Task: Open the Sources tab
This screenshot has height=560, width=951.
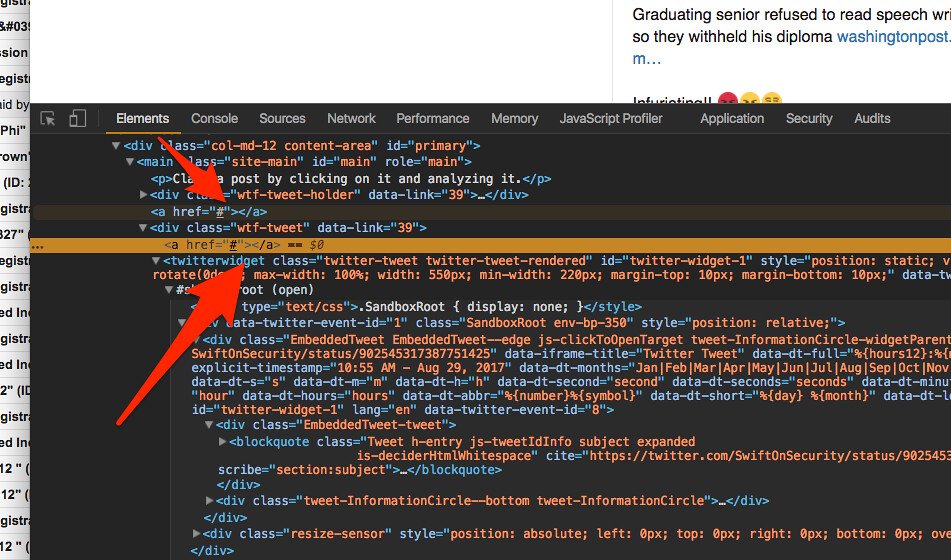Action: [282, 118]
